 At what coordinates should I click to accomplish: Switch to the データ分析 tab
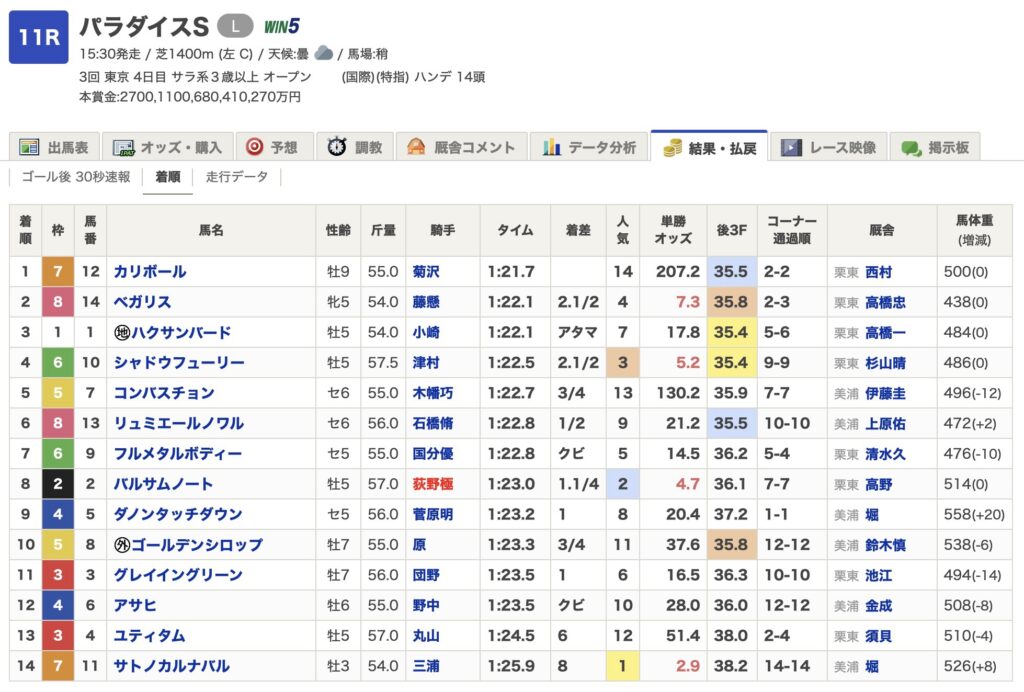point(588,147)
